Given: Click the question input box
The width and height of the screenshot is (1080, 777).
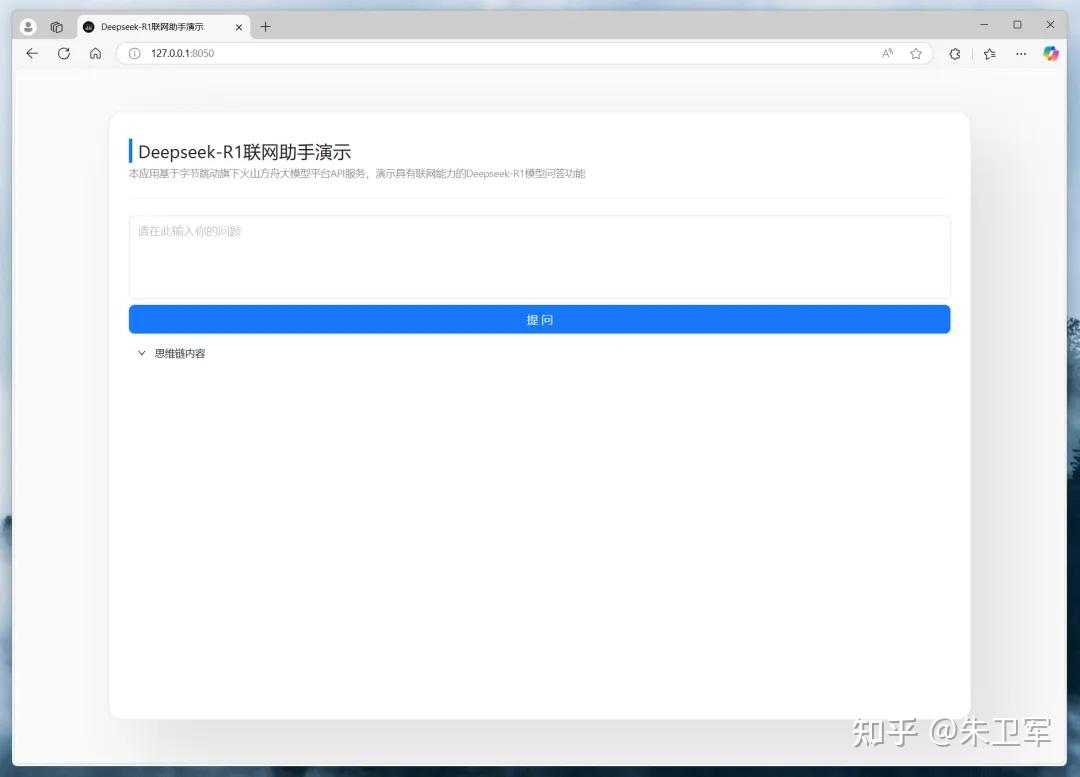Looking at the screenshot, I should [539, 255].
